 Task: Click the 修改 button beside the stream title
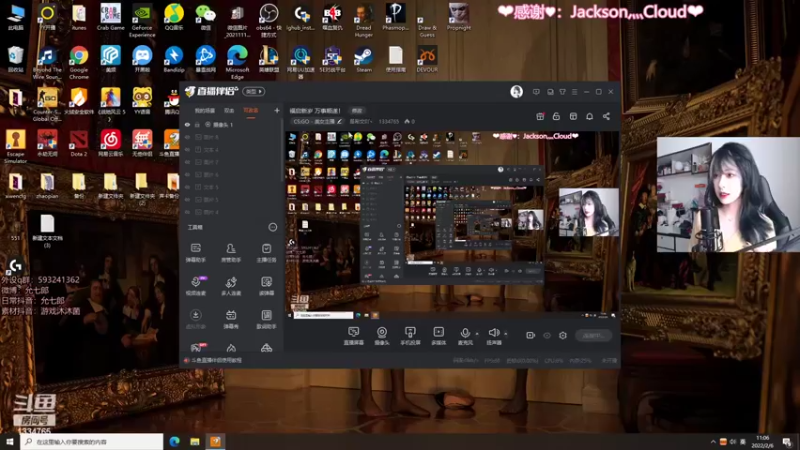coord(357,111)
